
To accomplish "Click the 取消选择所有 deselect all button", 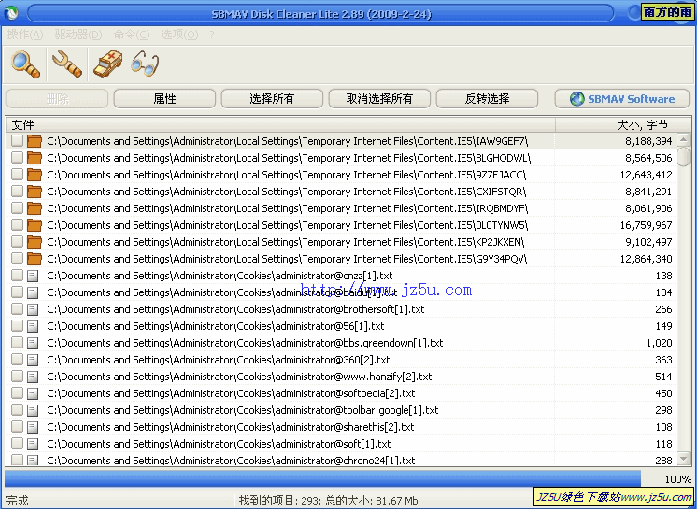I will (x=379, y=99).
